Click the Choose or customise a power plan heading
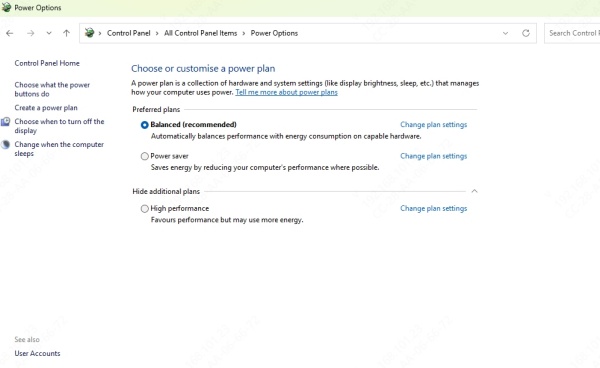600x368 pixels. click(x=203, y=68)
